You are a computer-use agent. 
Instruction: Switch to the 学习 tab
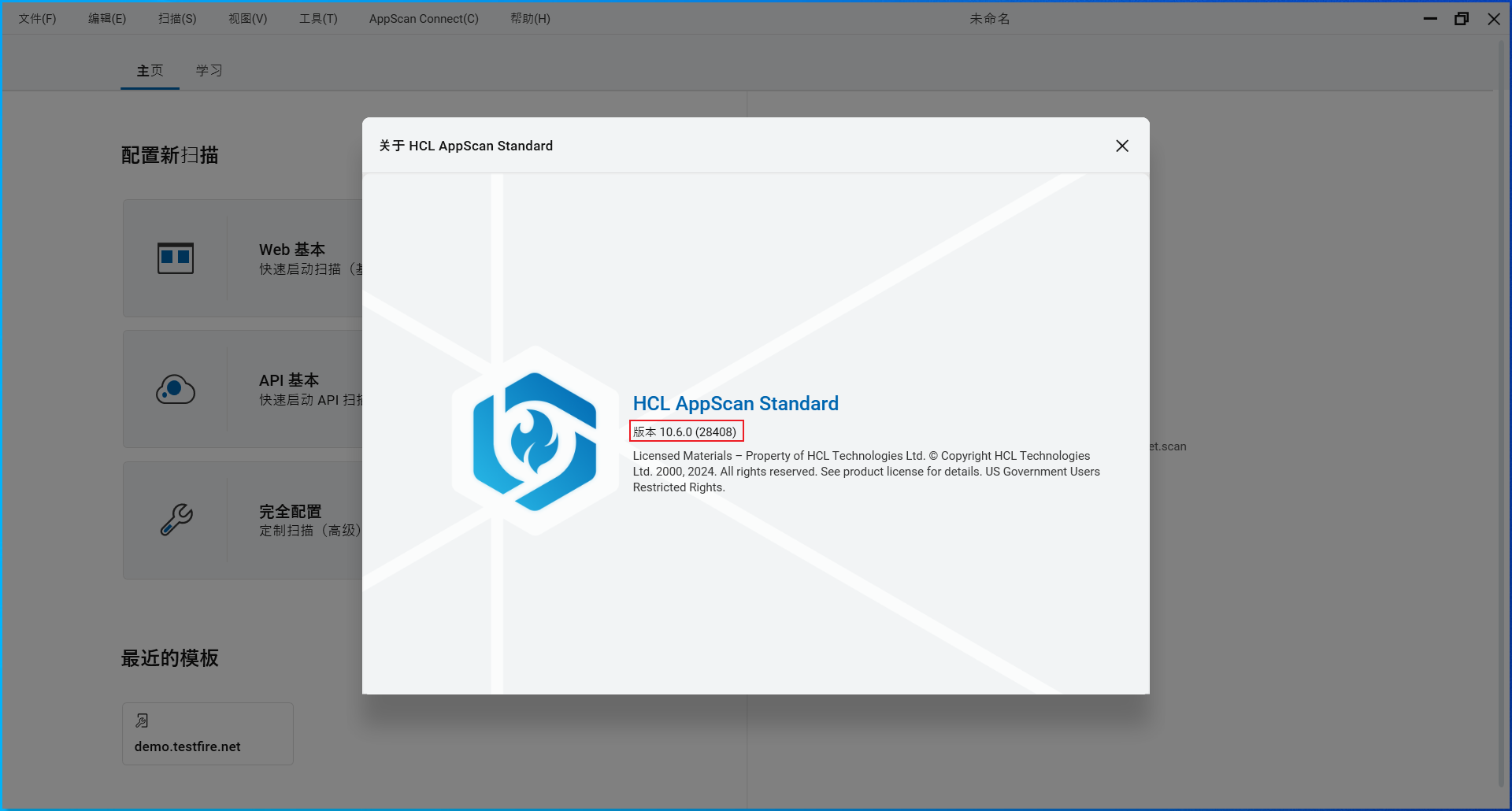click(209, 71)
